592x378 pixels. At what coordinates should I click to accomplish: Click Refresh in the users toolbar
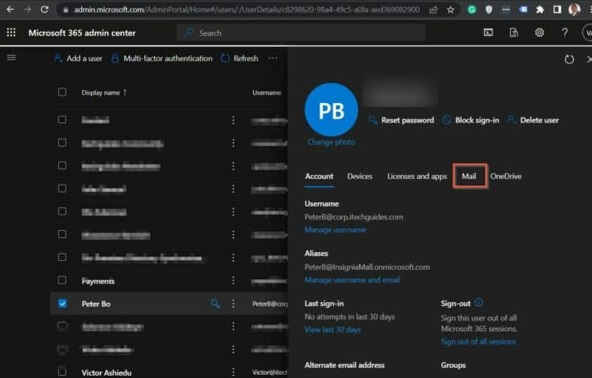240,58
